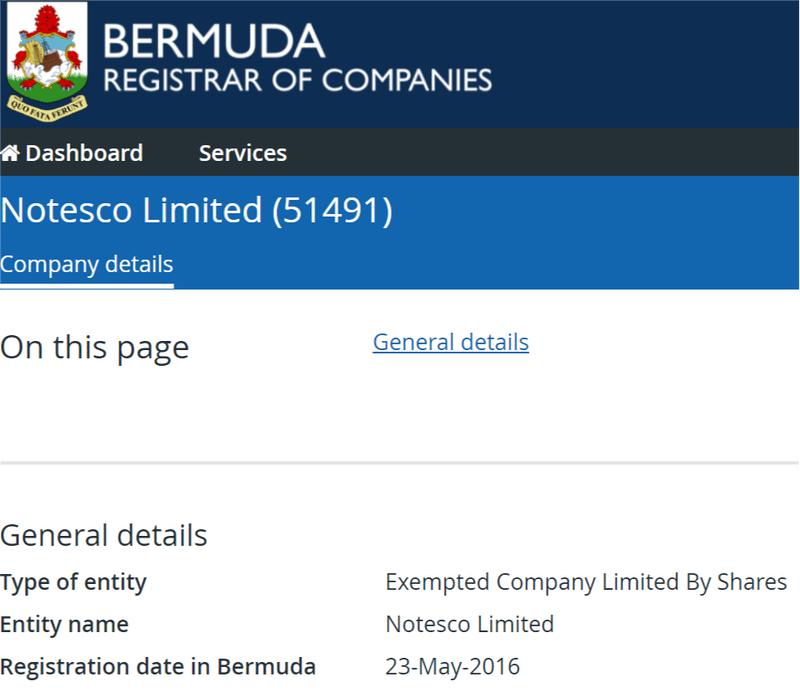Open the Services menu

pyautogui.click(x=242, y=153)
